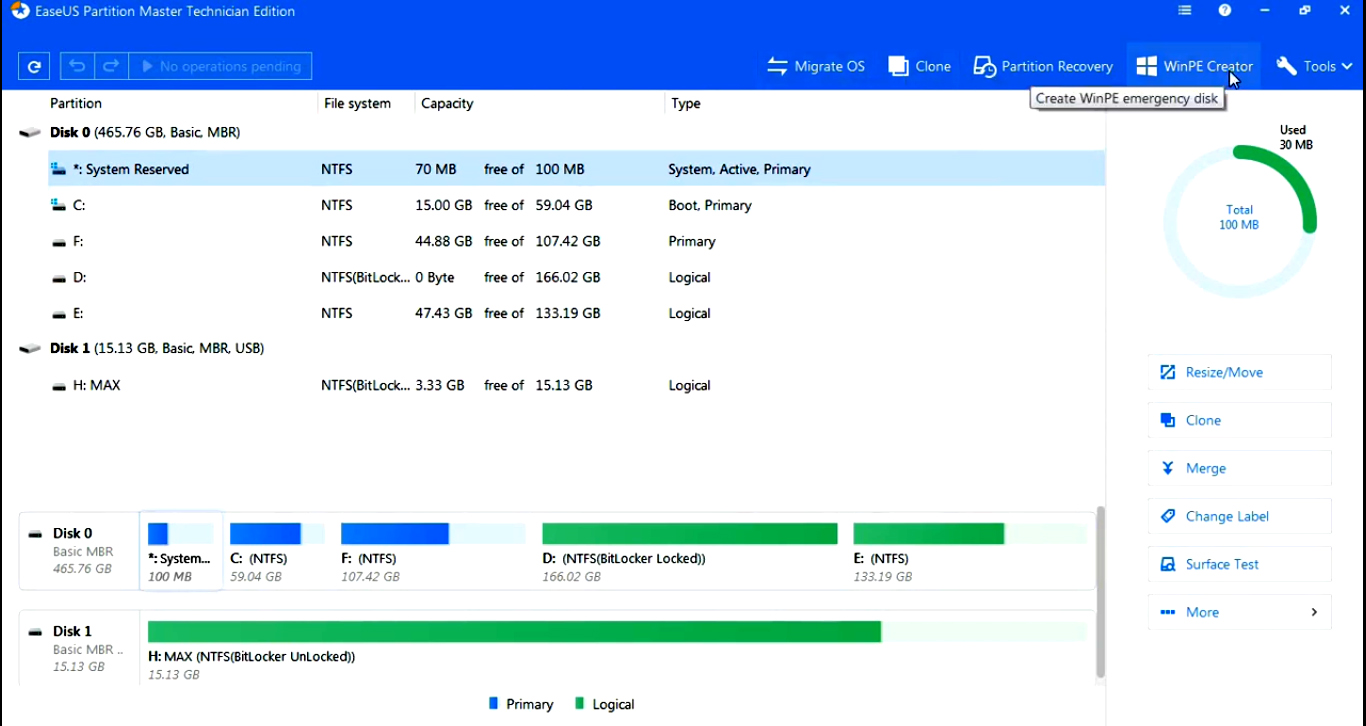Viewport: 1366px width, 726px height.
Task: Click the Windows icon beside System Reserved
Action: coord(58,169)
